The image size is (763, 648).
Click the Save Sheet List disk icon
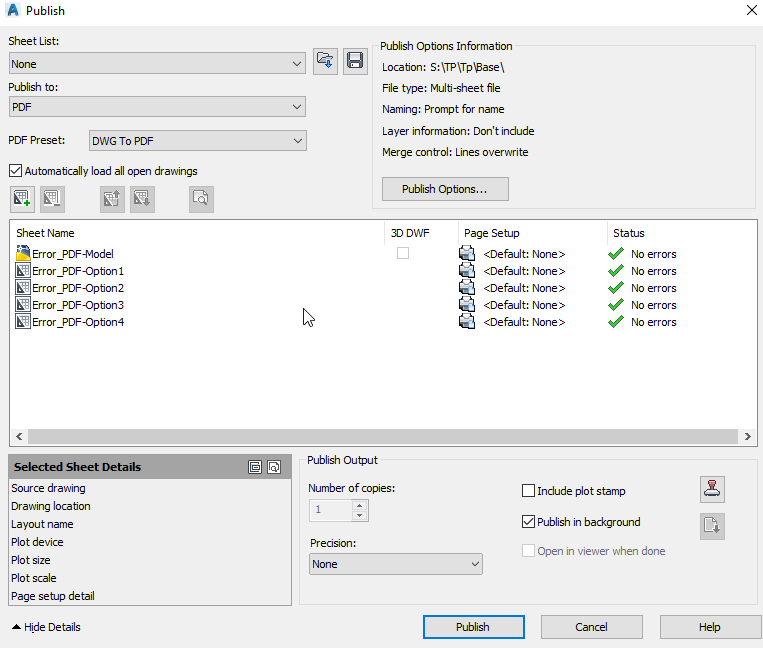point(355,61)
